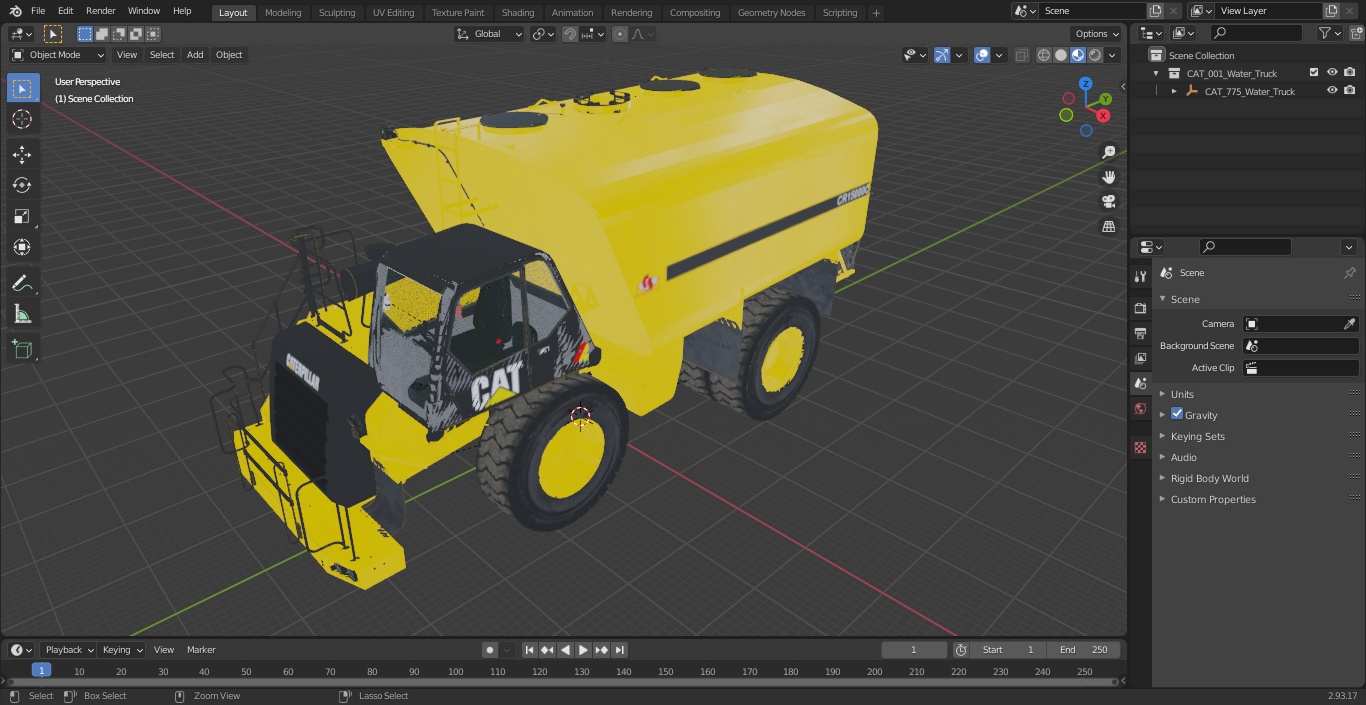
Task: Choose the Annotate tool
Action: click(22, 284)
